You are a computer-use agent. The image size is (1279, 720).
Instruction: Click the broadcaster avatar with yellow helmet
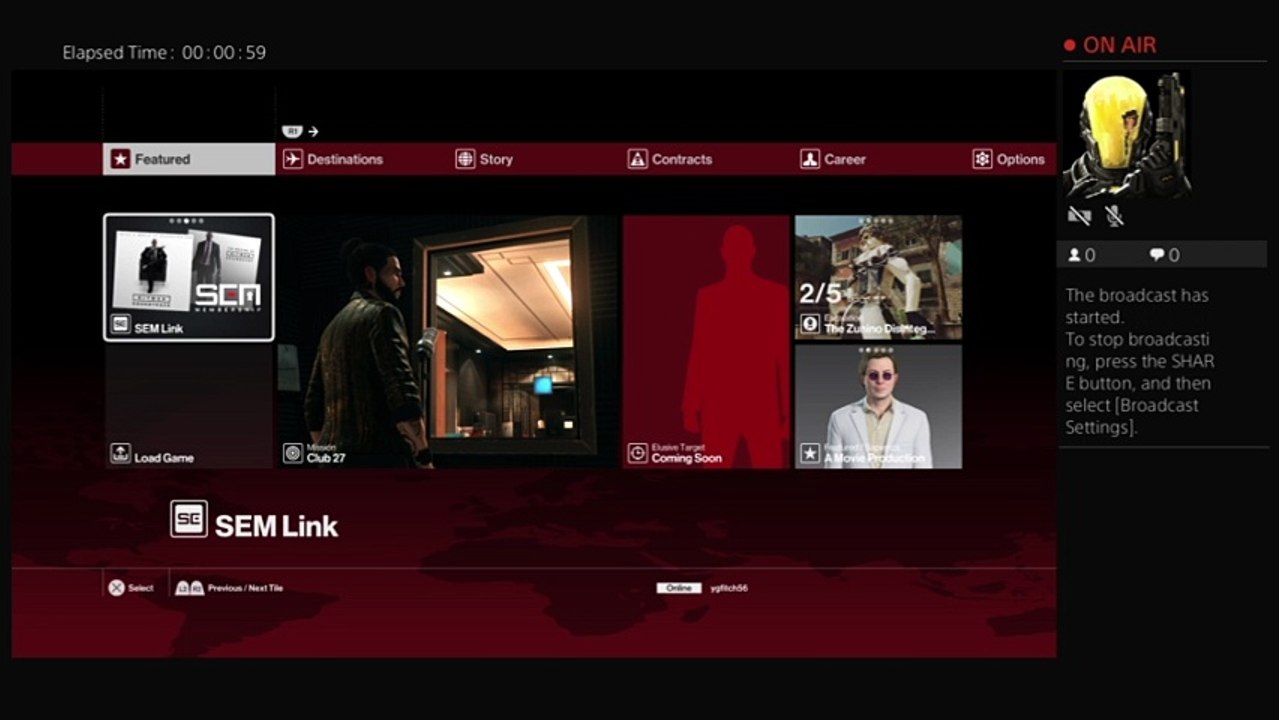pyautogui.click(x=1127, y=133)
